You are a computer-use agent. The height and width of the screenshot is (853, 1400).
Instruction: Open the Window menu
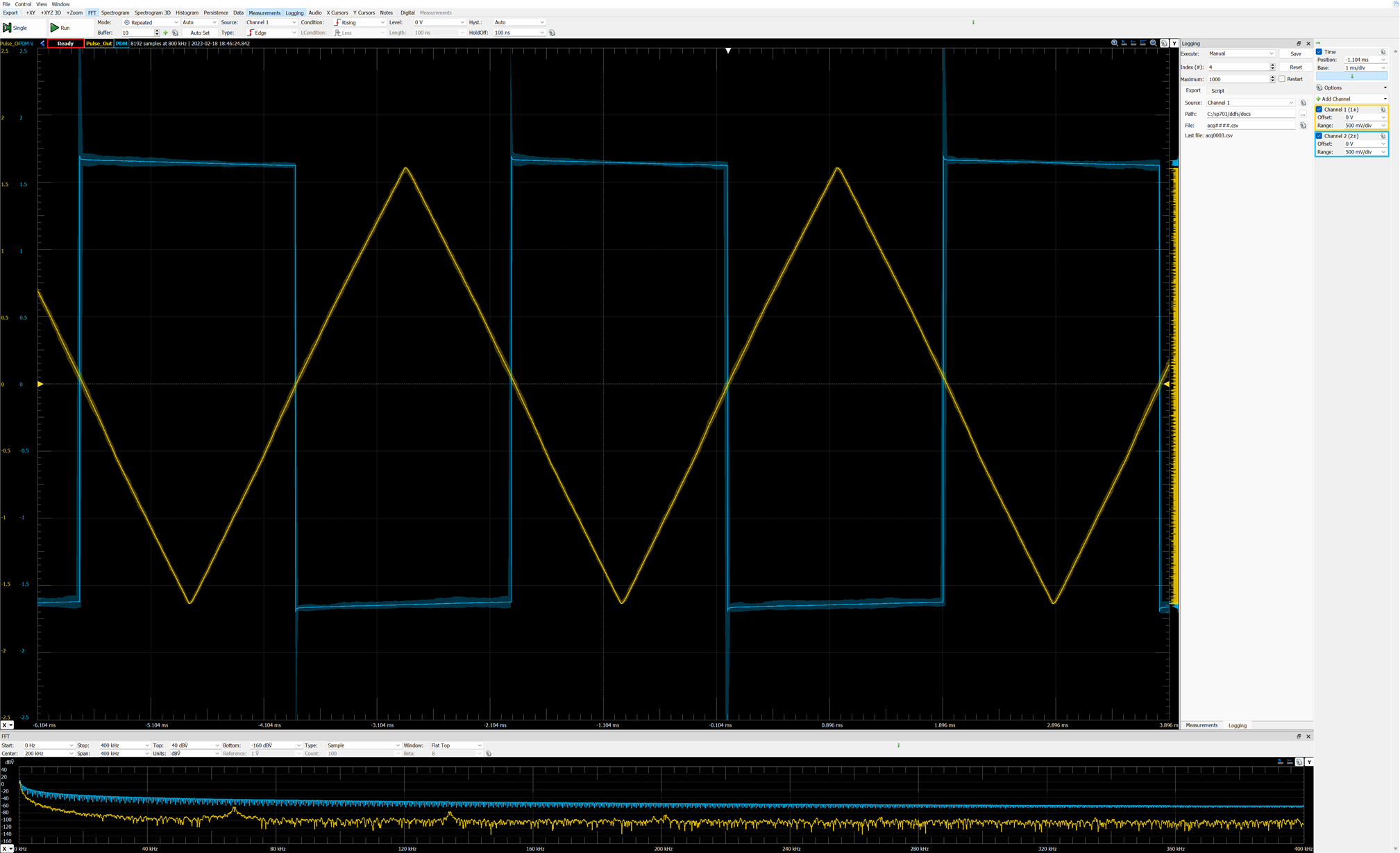click(x=60, y=4)
